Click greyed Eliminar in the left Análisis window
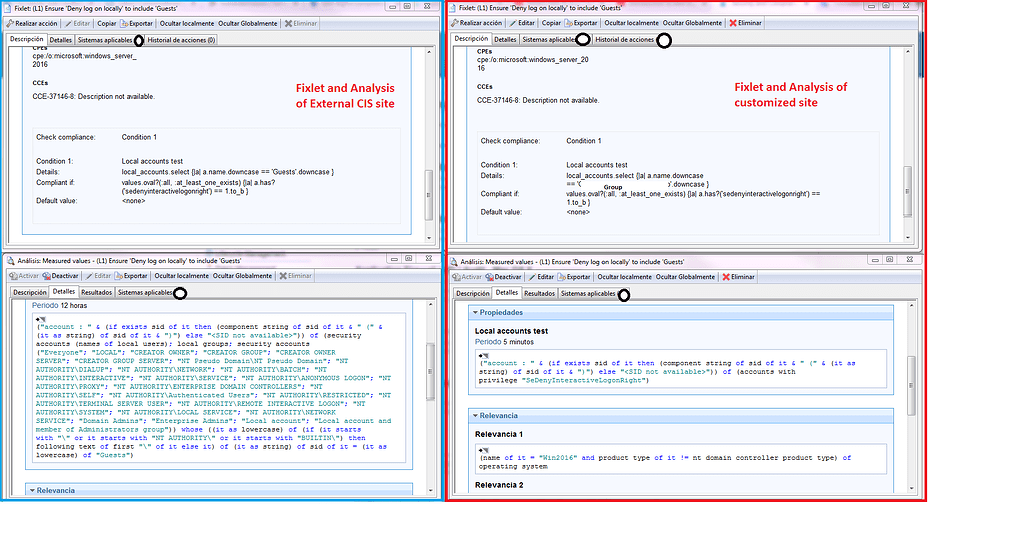The height and width of the screenshot is (548, 1024). pos(296,276)
